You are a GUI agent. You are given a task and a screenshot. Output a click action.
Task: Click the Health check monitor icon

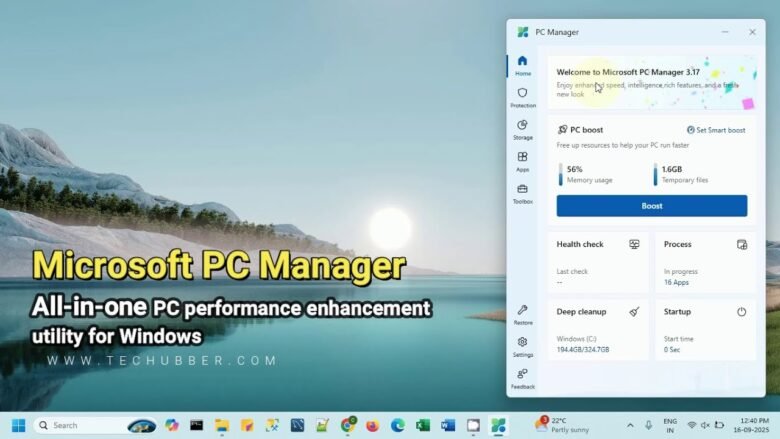[x=634, y=244]
